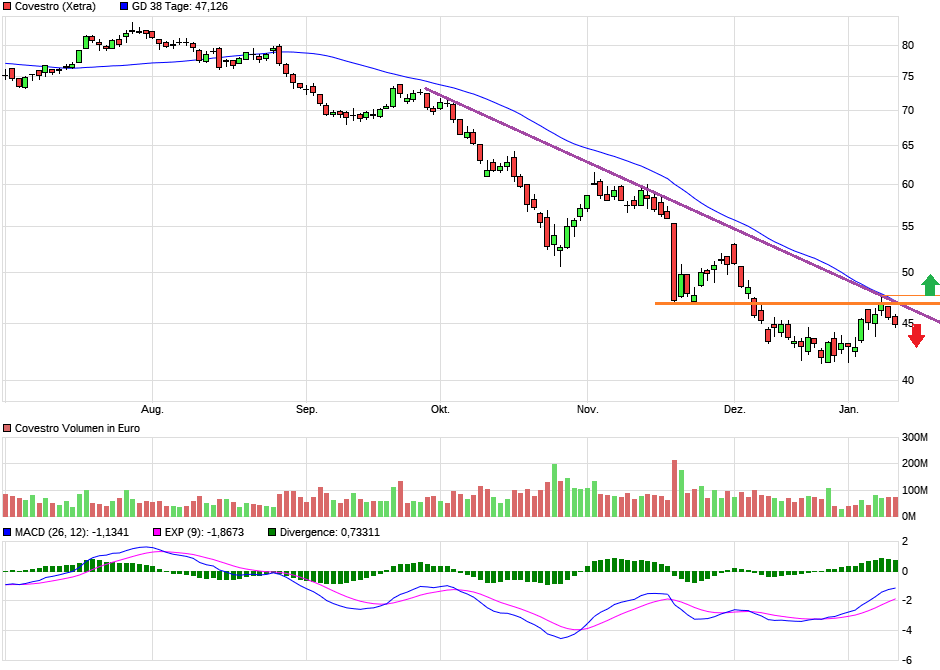Click the "Divergence: 0,73311" label
This screenshot has width=940, height=670.
[x=330, y=532]
